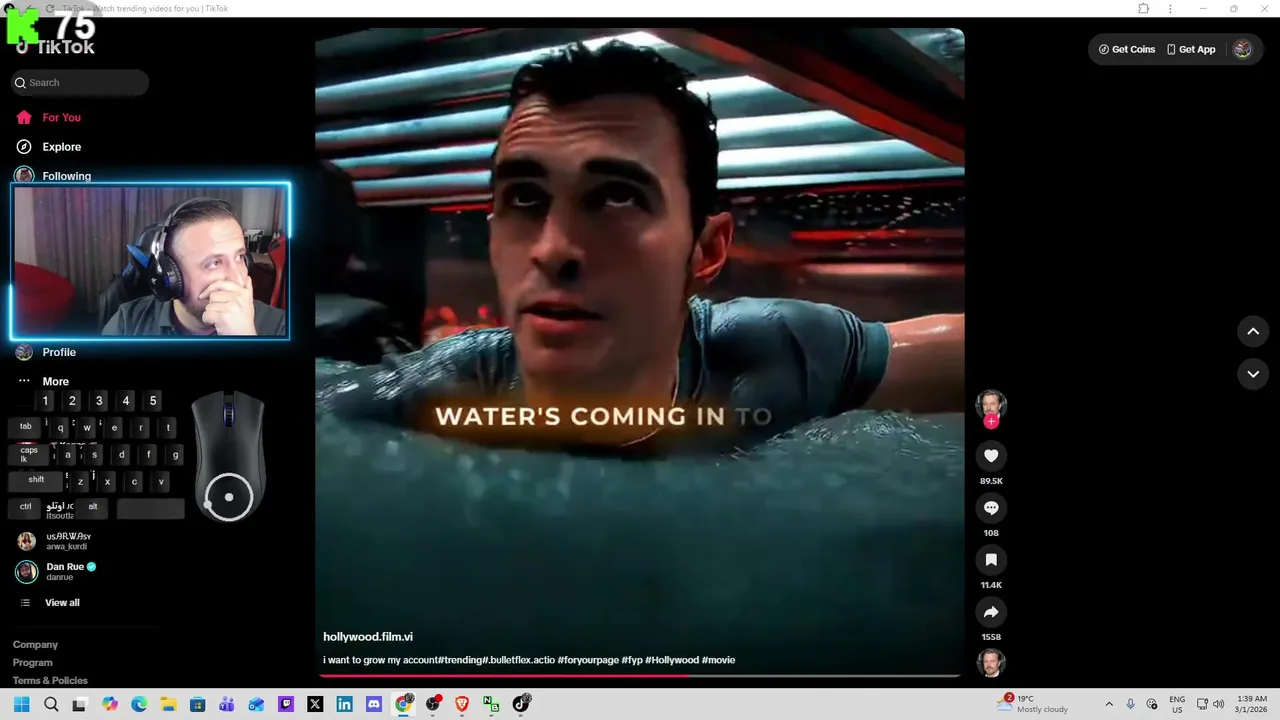Click View all following accounts

[x=62, y=603]
